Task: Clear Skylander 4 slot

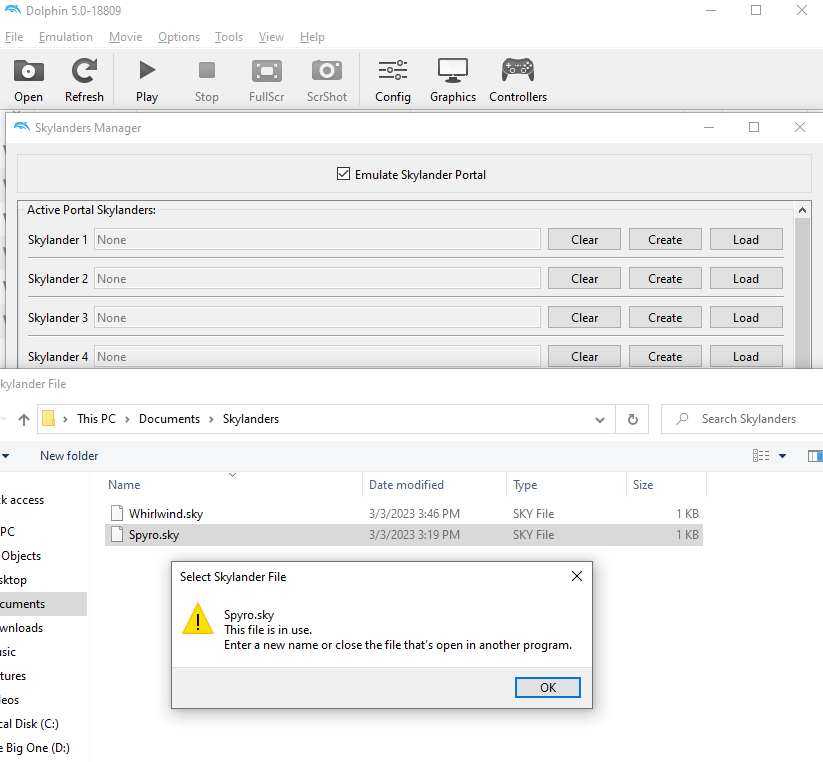Action: (584, 356)
